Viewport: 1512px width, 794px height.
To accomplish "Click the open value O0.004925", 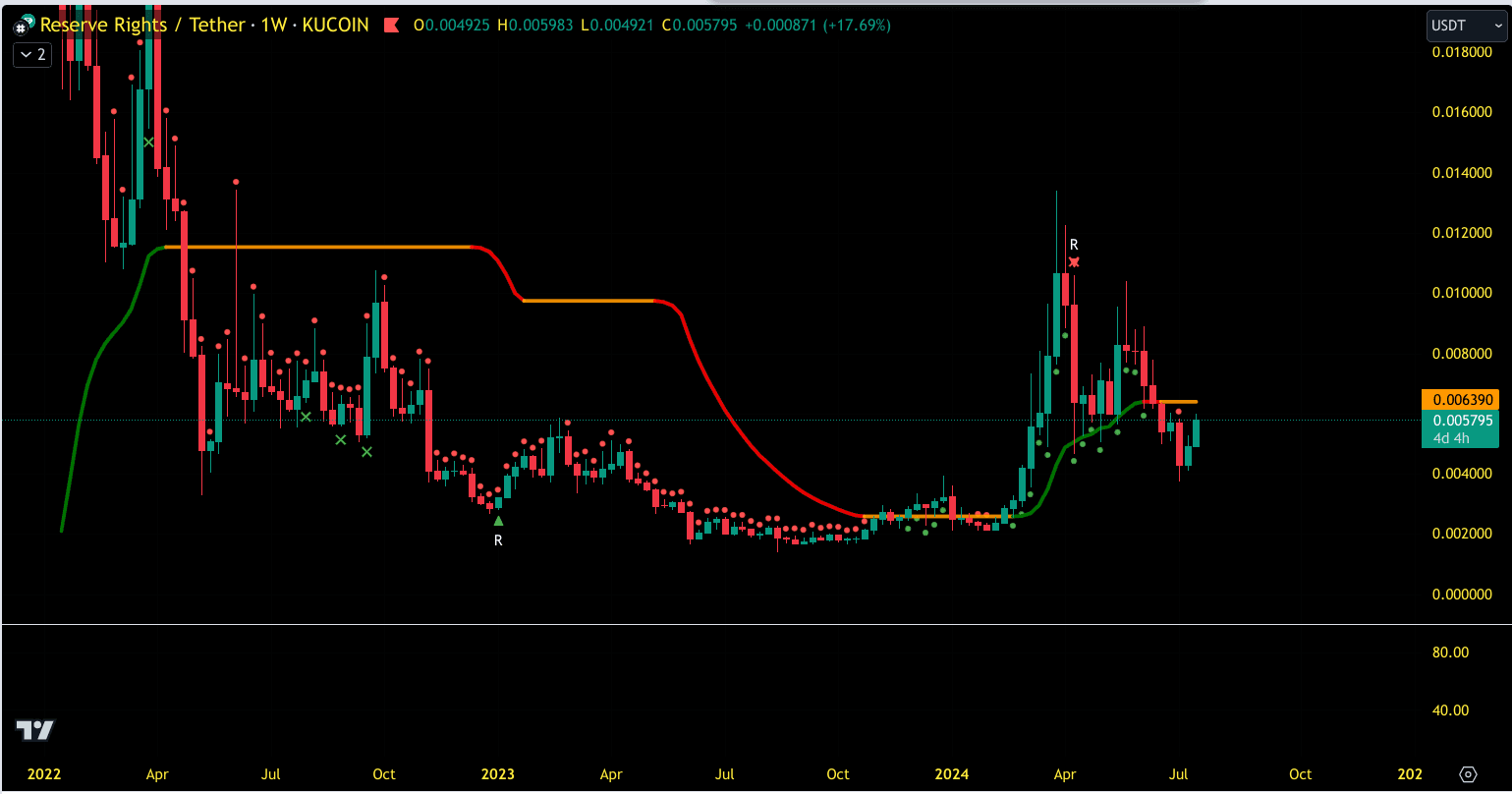I will point(453,26).
